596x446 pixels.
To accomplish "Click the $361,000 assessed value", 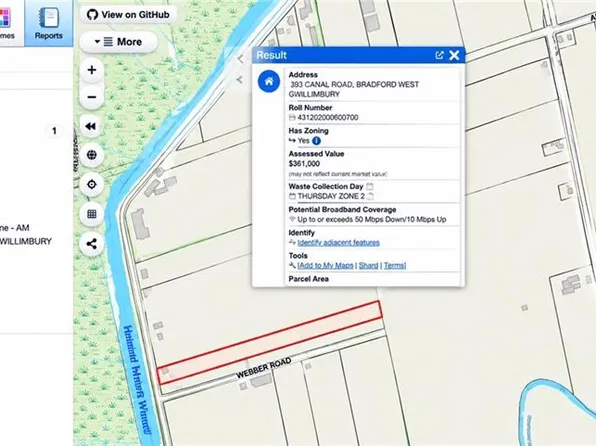I will 304,164.
